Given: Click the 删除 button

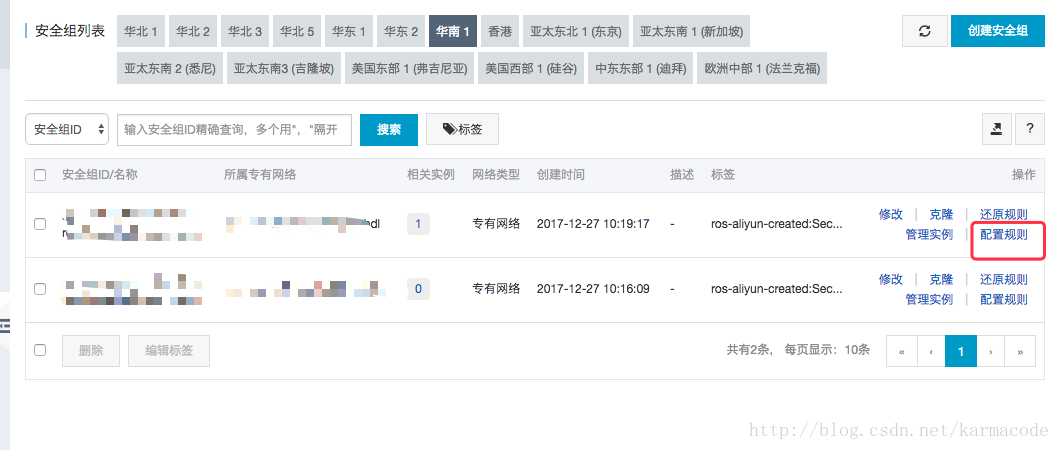Looking at the screenshot, I should [x=91, y=350].
